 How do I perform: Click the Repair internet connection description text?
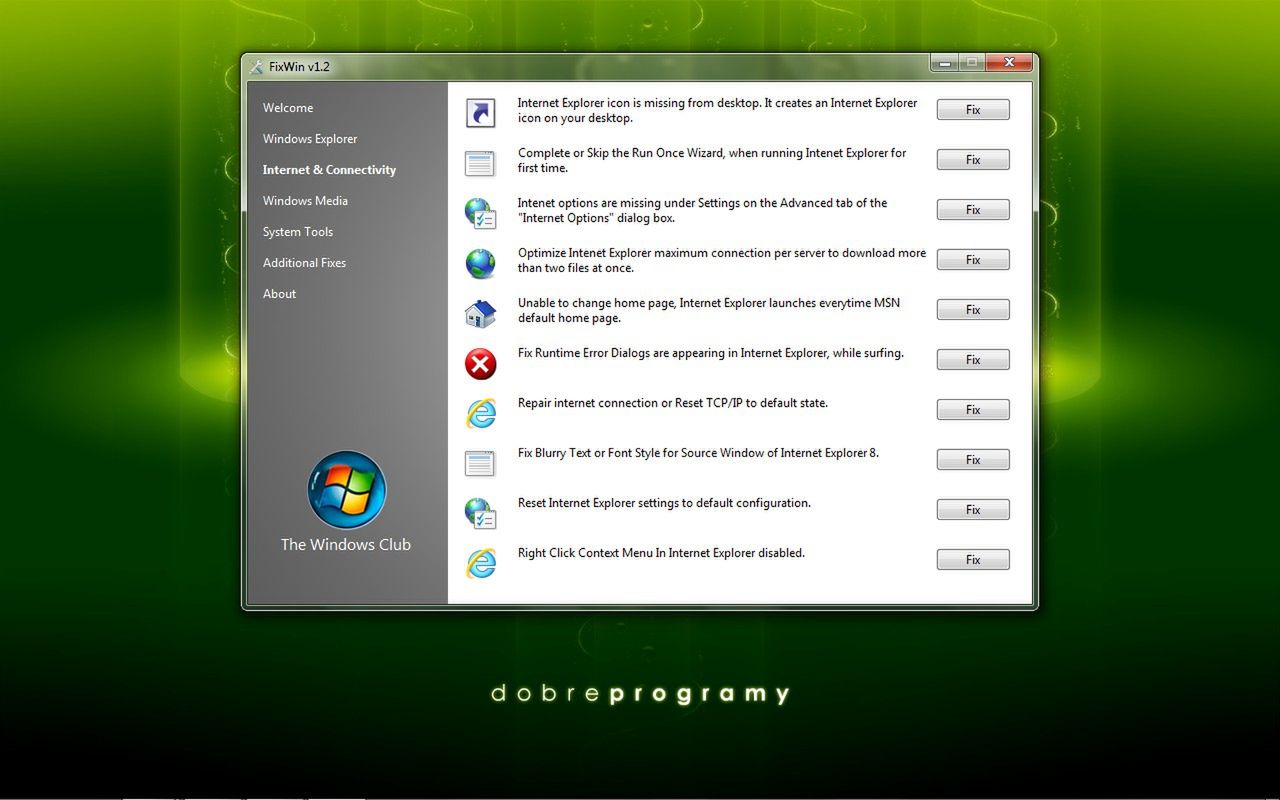(673, 403)
